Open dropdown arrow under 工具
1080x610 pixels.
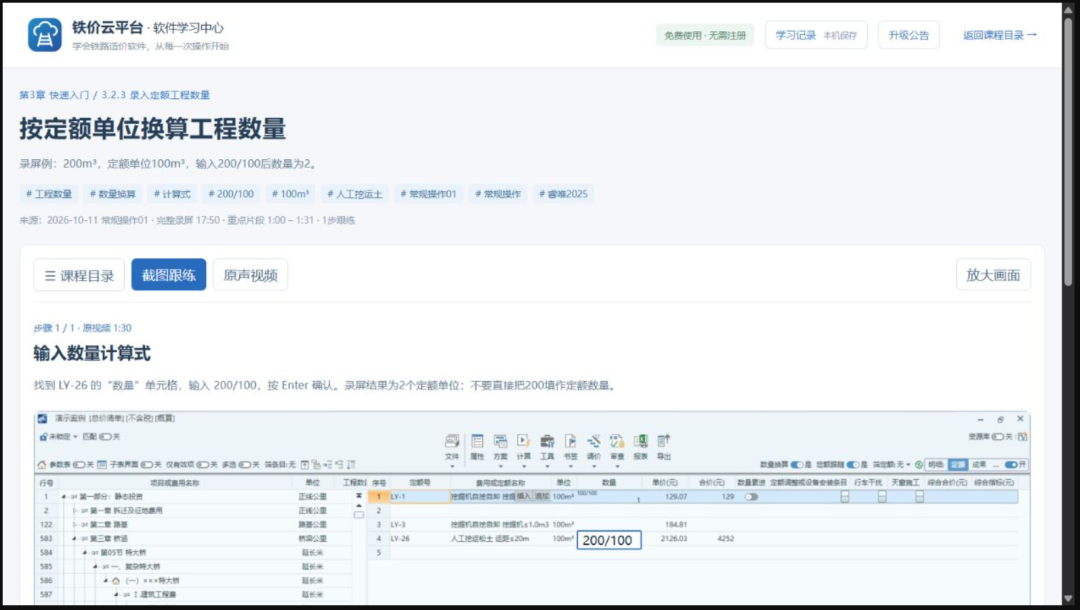pyautogui.click(x=547, y=466)
